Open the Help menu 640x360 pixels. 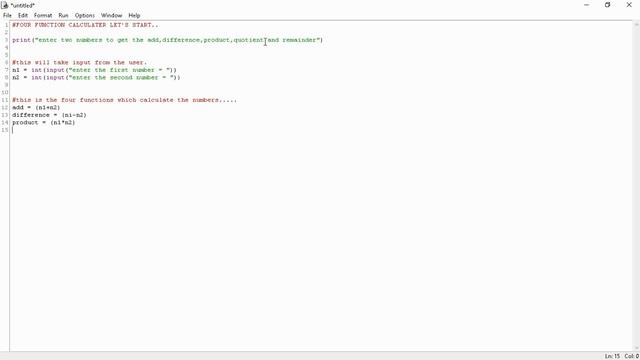(x=134, y=16)
